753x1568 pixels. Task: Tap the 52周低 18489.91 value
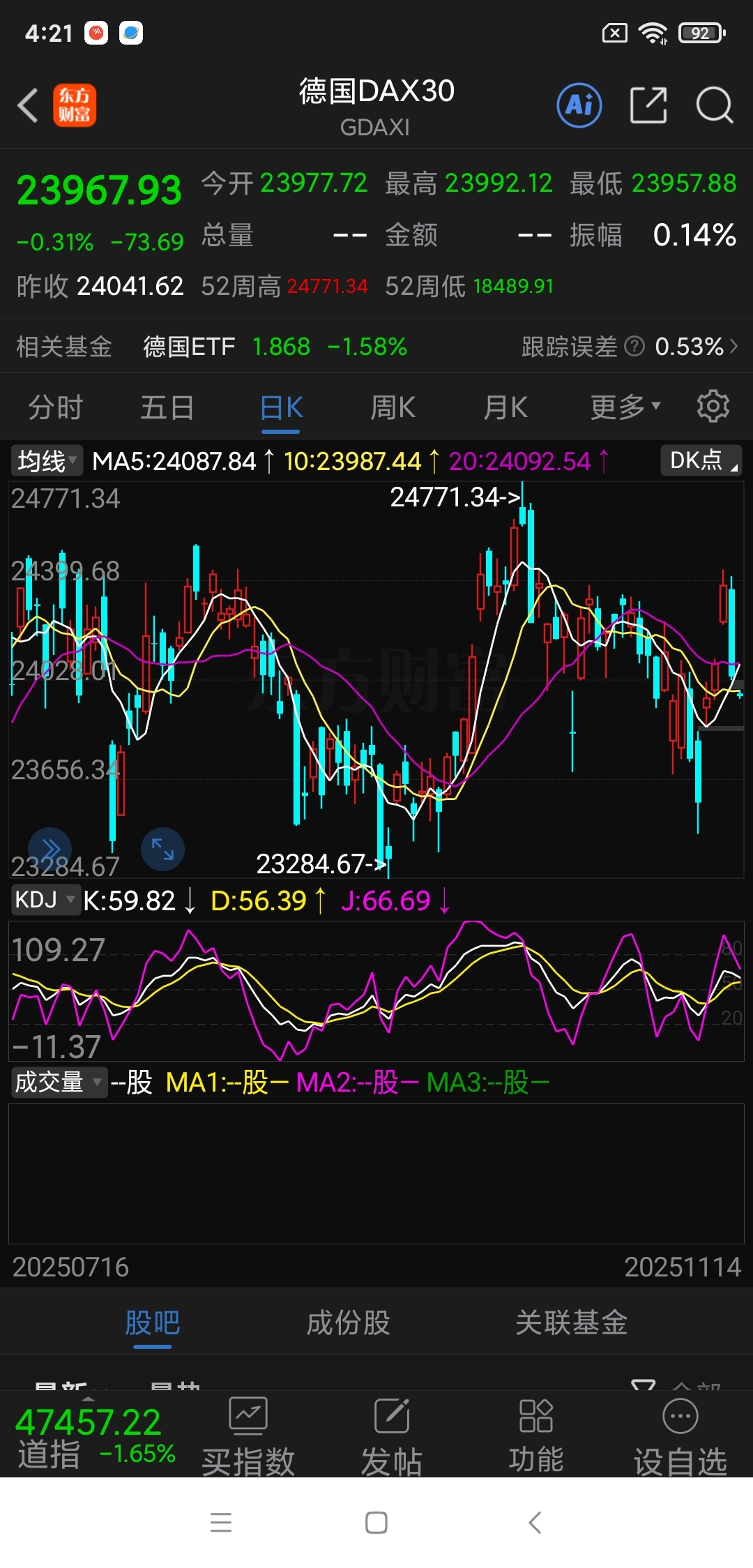click(513, 286)
